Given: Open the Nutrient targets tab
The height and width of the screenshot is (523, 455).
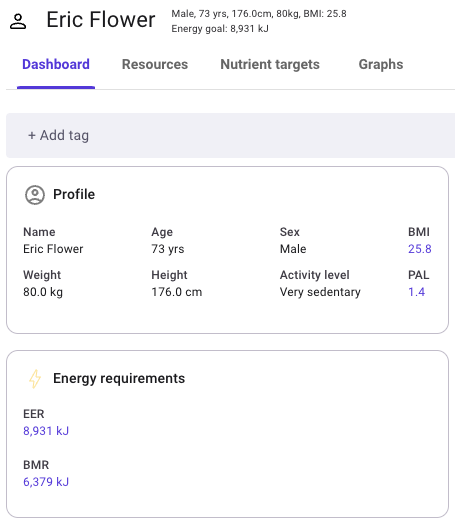Looking at the screenshot, I should coord(270,64).
